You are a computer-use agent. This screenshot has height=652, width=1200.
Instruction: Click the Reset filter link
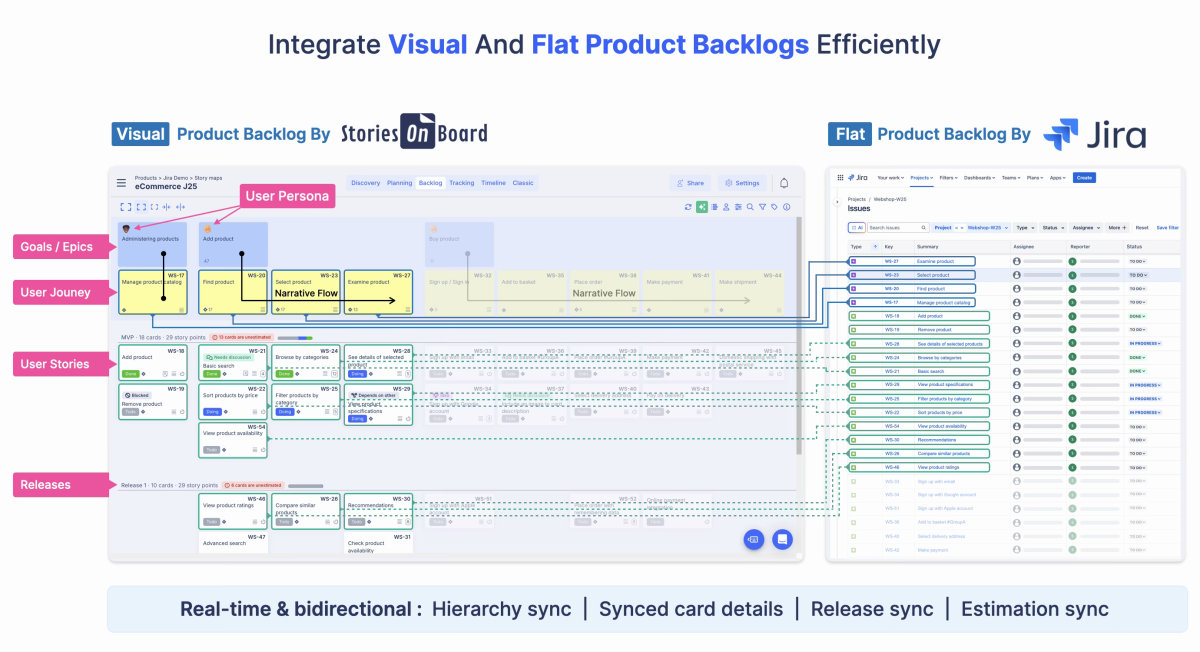1142,228
